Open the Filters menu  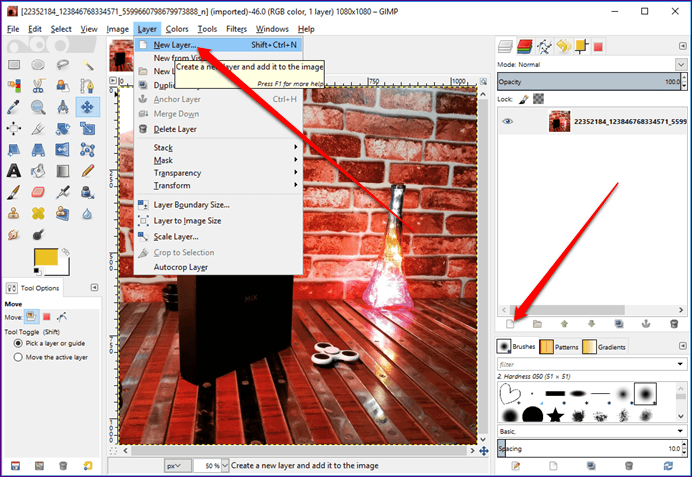(x=237, y=29)
